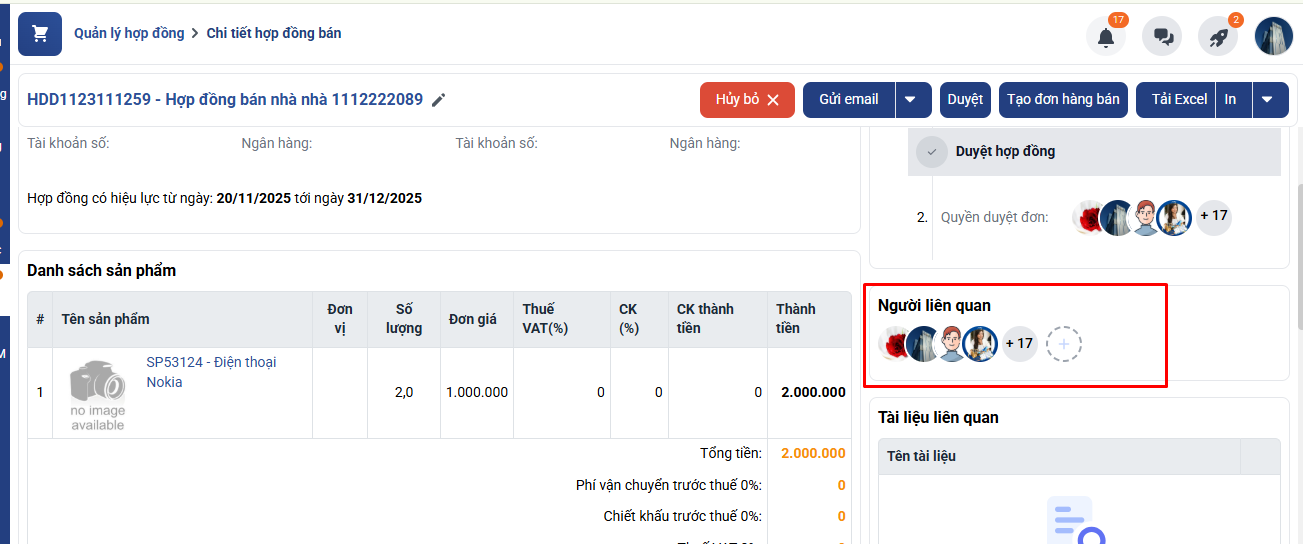This screenshot has height=544, width=1303.
Task: Click Chi tiết hợp đồng bán breadcrumb
Action: pyautogui.click(x=273, y=33)
